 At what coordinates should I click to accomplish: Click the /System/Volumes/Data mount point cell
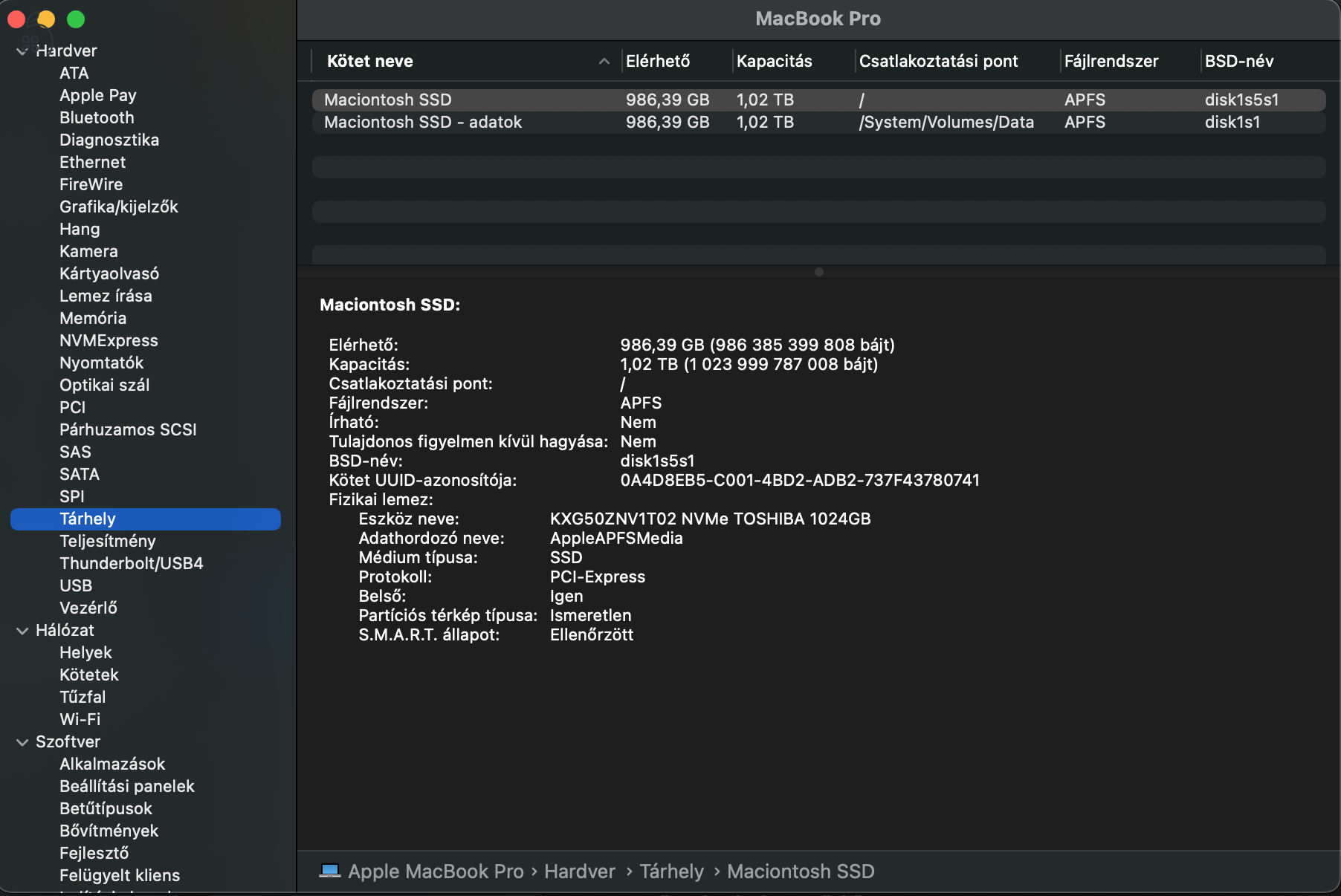coord(946,122)
